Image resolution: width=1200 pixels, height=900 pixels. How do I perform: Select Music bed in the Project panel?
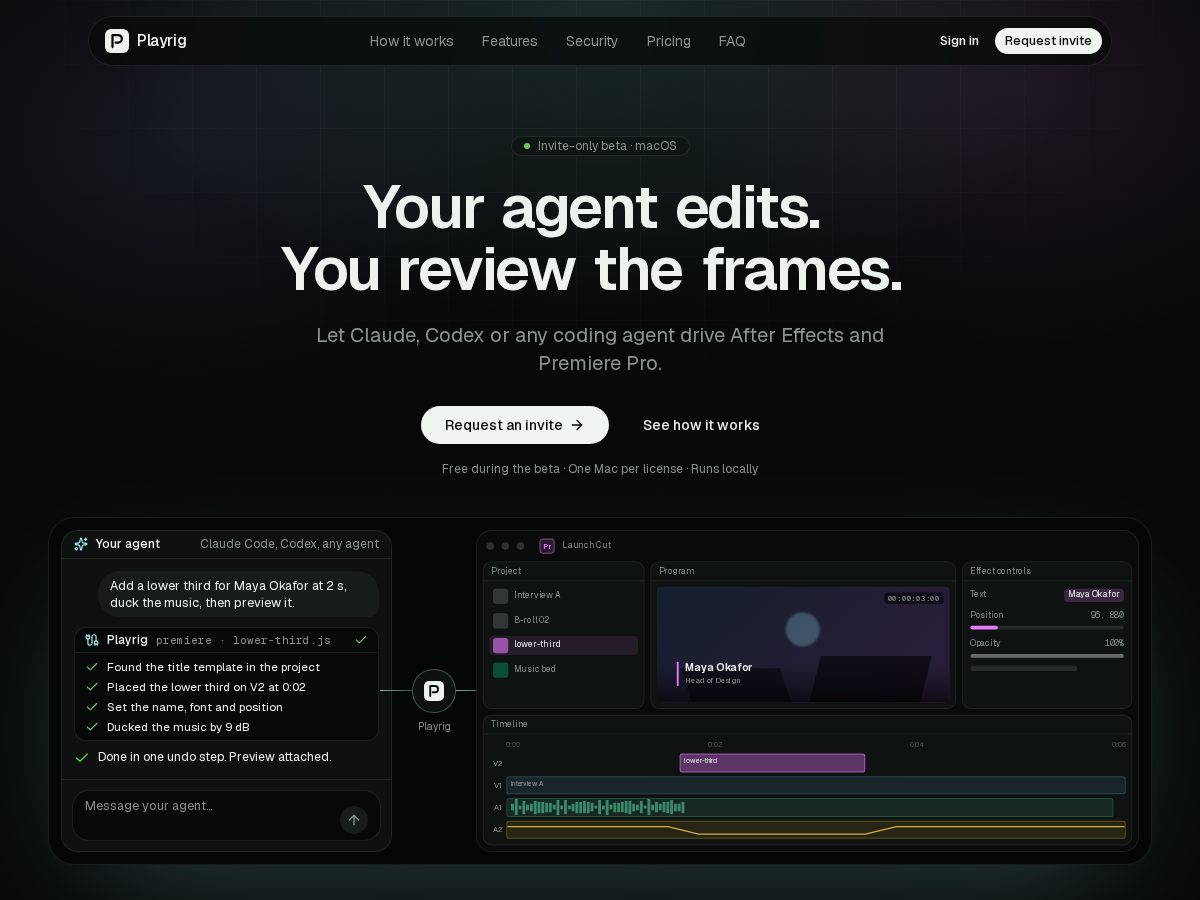tap(563, 669)
